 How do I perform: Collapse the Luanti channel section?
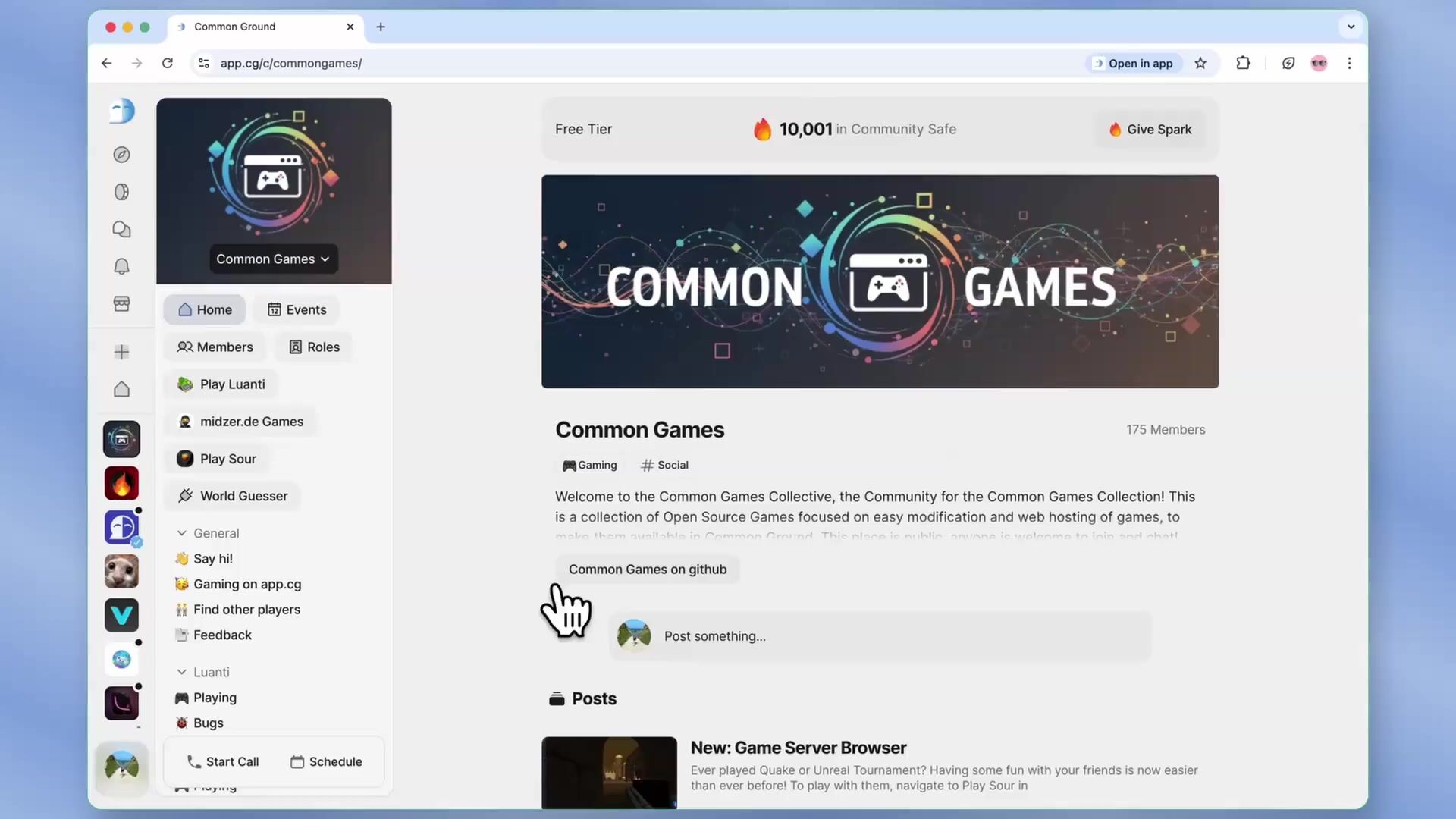[x=182, y=672]
